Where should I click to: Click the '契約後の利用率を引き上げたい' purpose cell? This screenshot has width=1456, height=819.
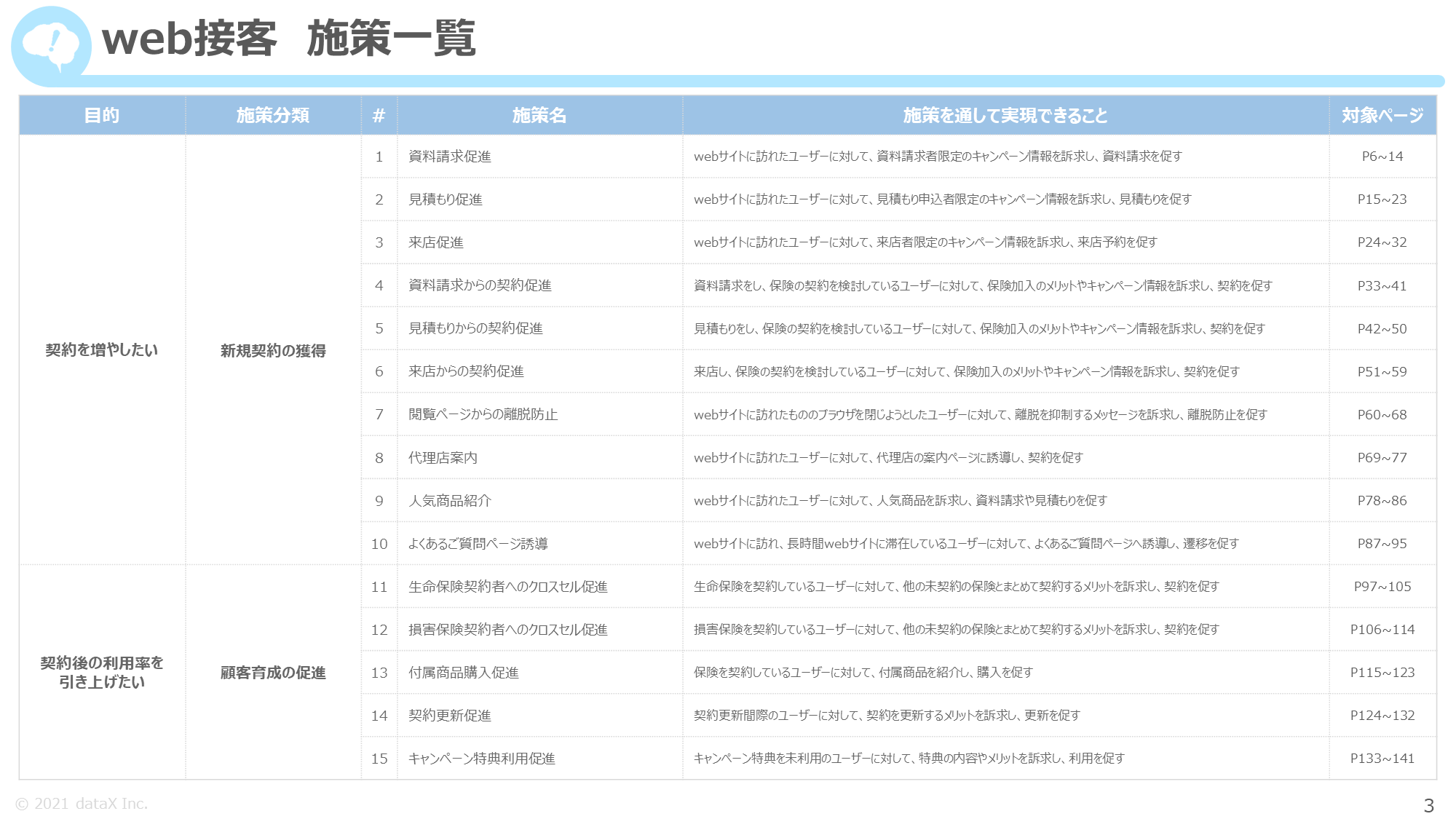(x=102, y=672)
